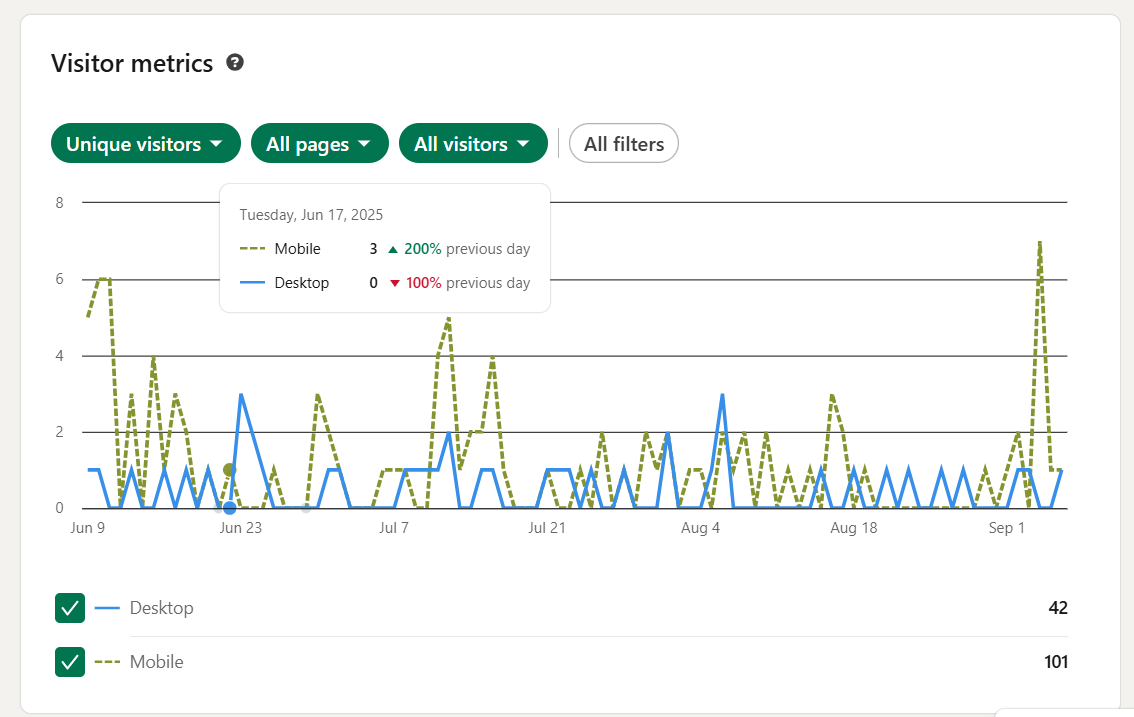Click the Aug 4 axis label

coord(700,527)
